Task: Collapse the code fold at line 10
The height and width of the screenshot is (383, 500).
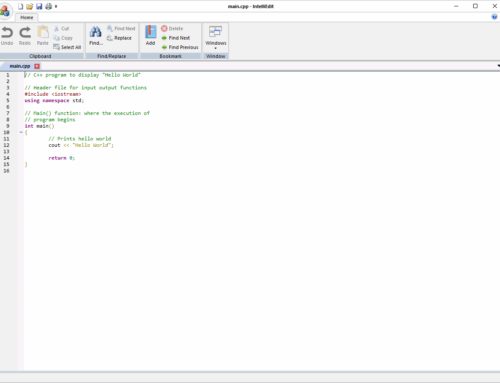Action: pos(21,132)
